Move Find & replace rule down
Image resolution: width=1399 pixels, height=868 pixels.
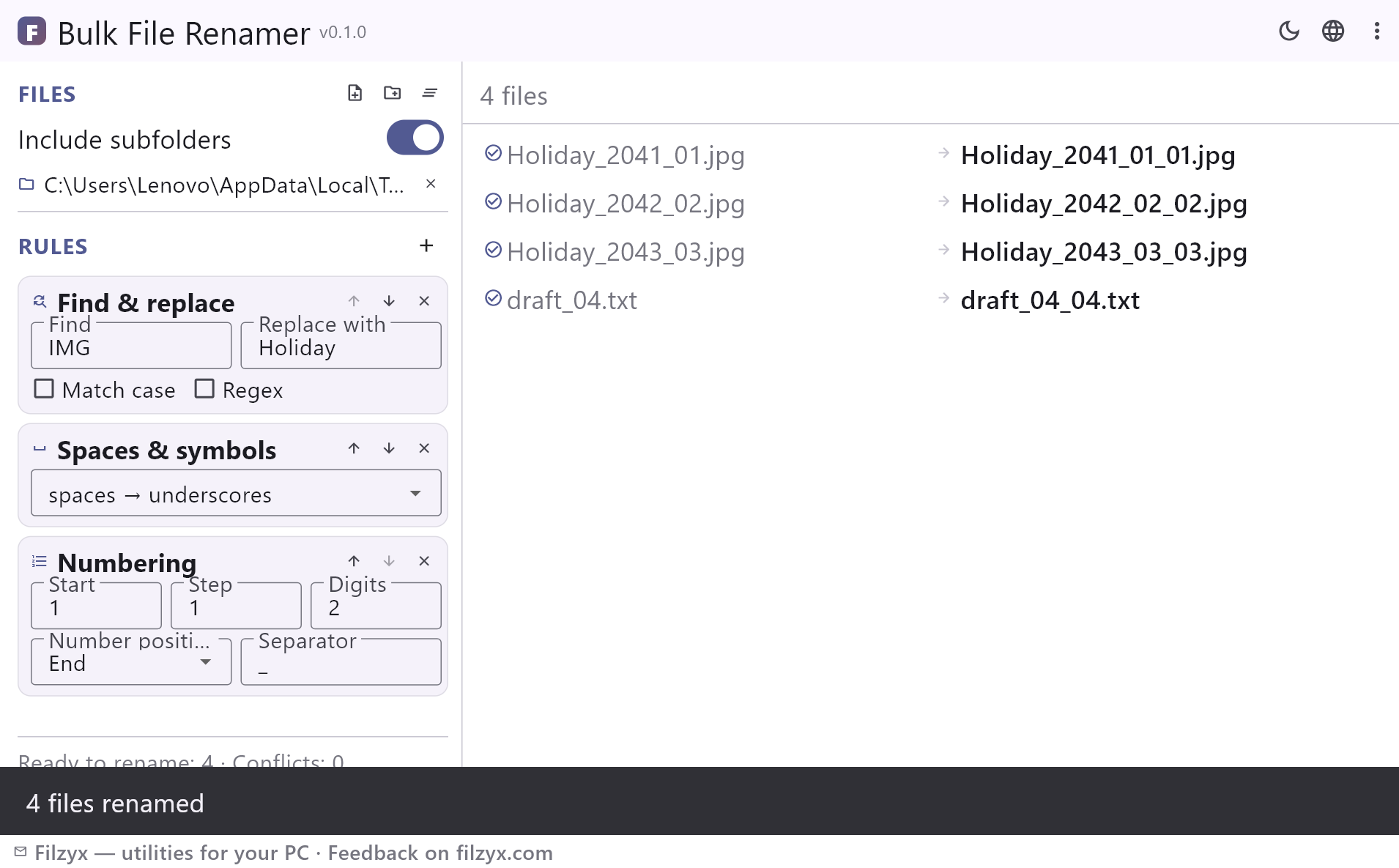point(389,301)
